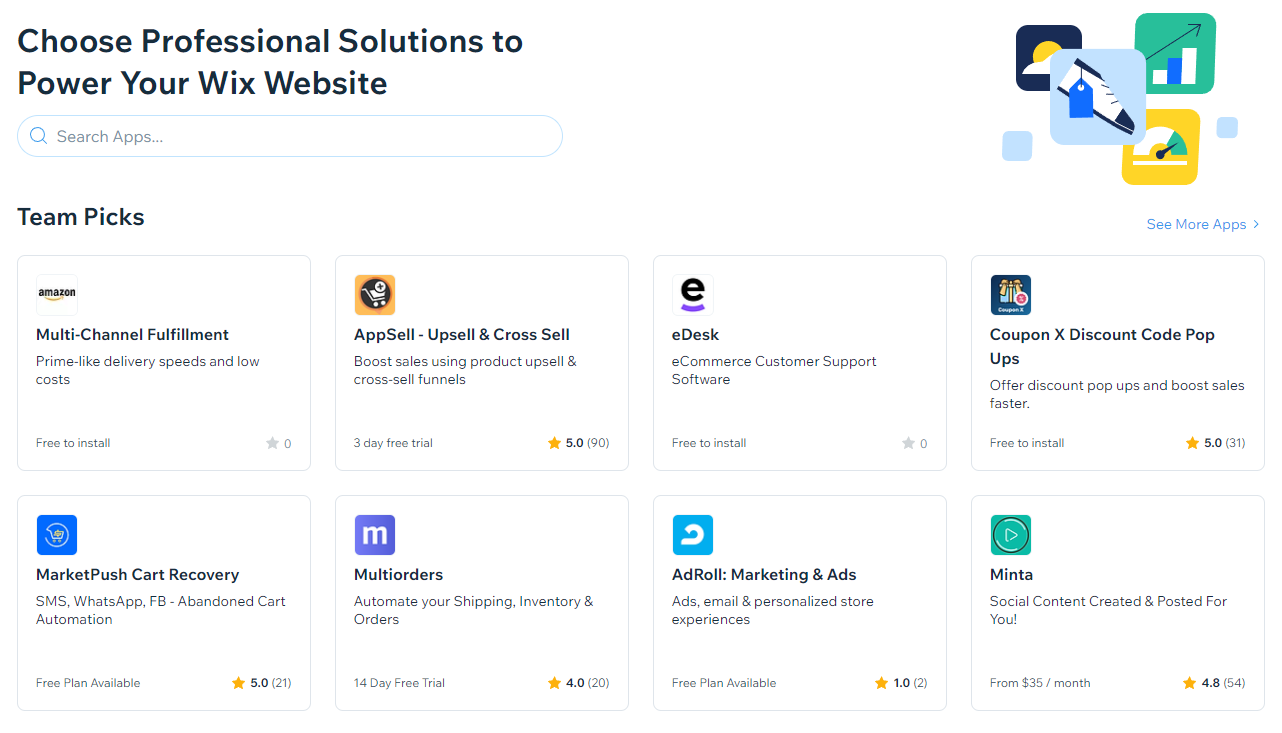Click 'Social Content Created & Posted For You!' text

[1108, 611]
